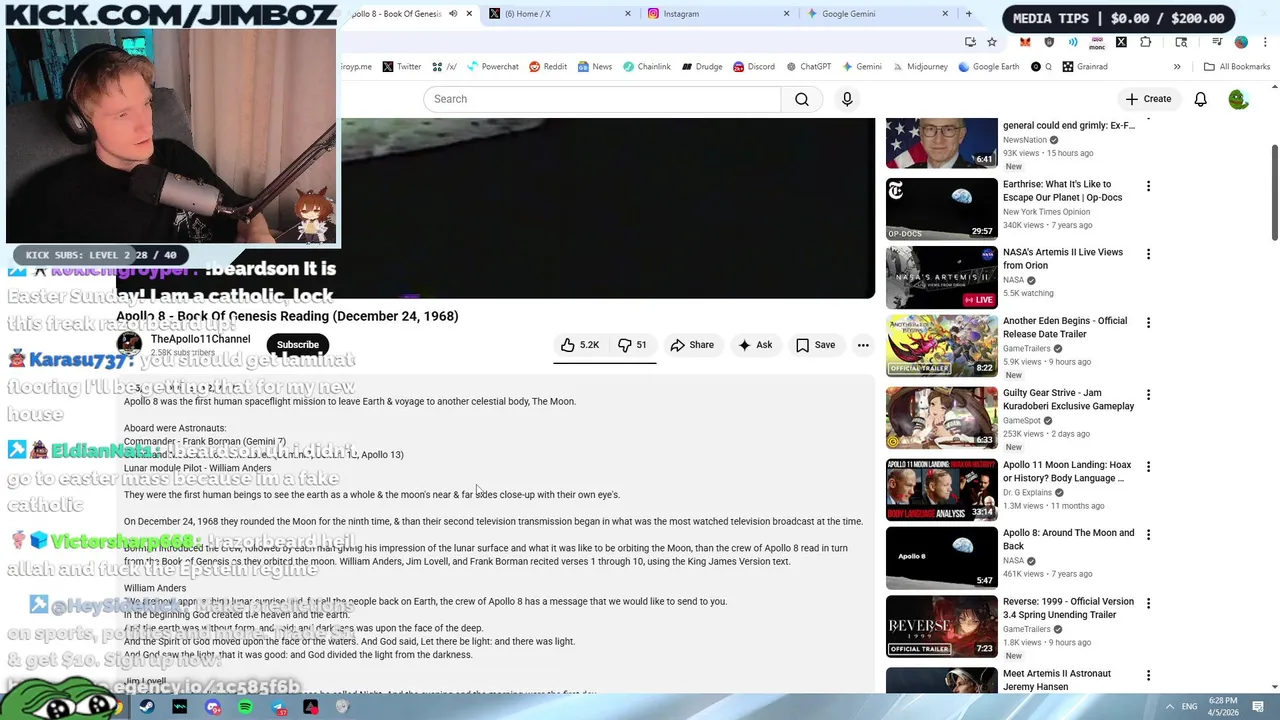Open the All Bookmarks folder
The image size is (1280, 720).
1237,67
